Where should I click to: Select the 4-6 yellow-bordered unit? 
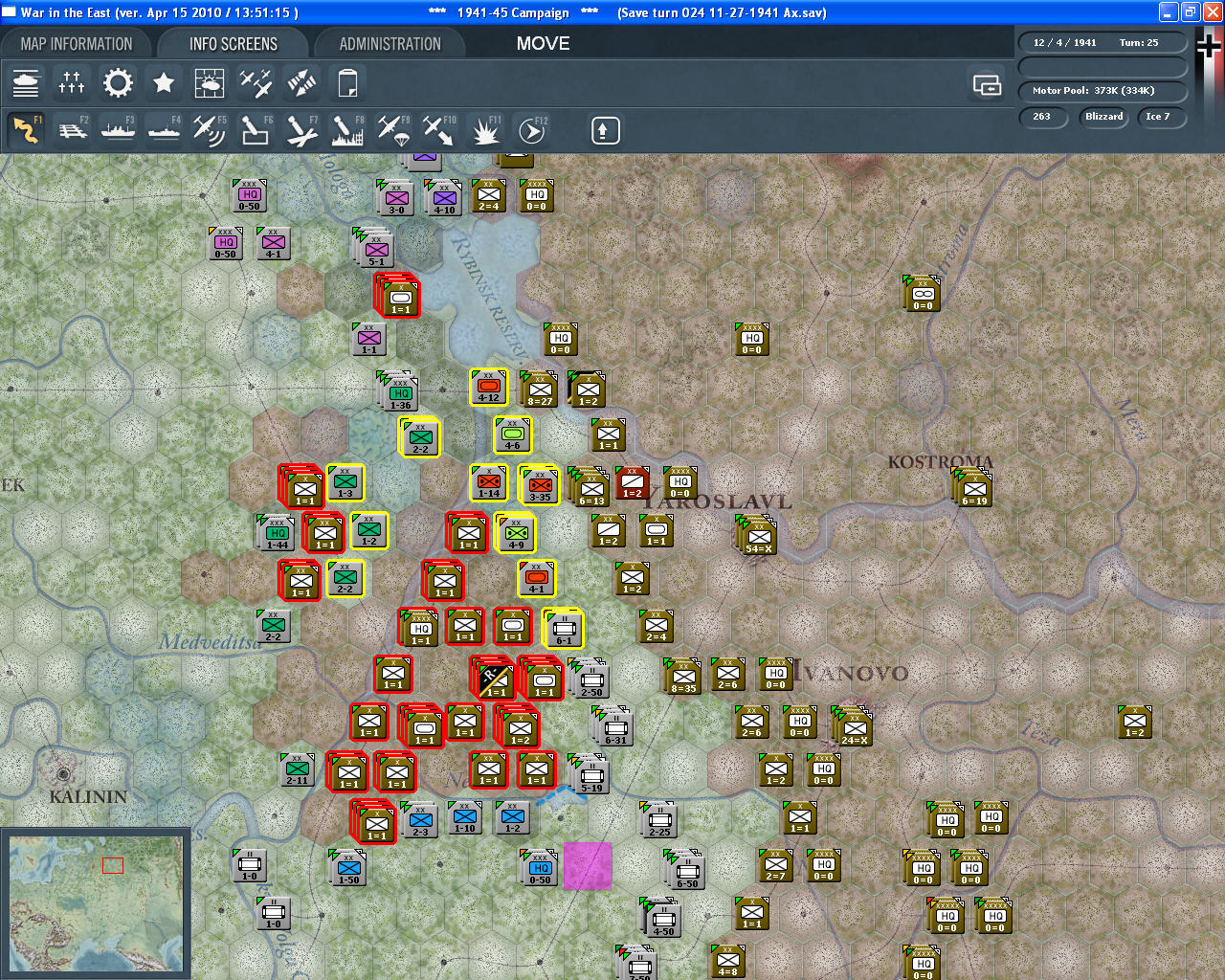[513, 434]
